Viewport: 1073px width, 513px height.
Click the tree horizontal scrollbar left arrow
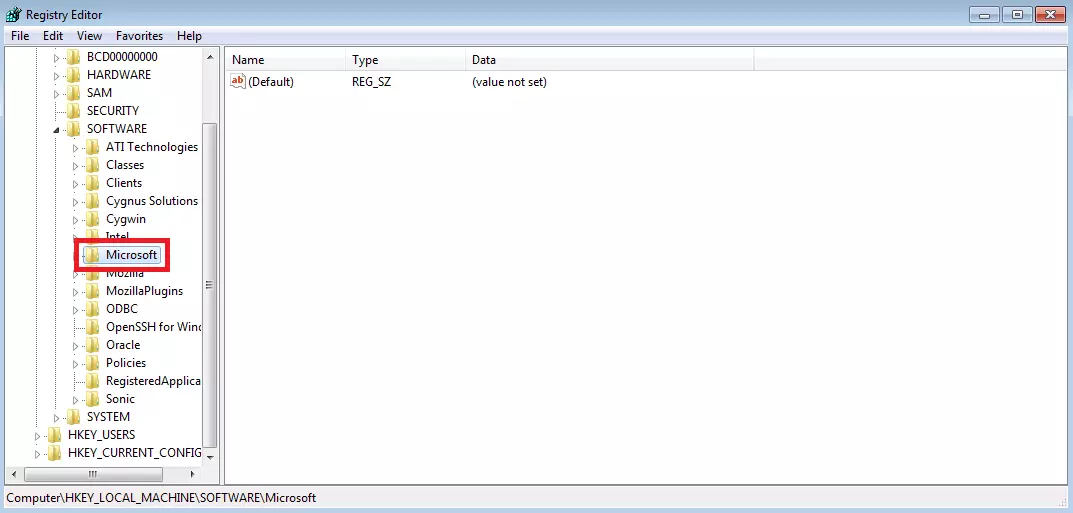tap(12, 474)
